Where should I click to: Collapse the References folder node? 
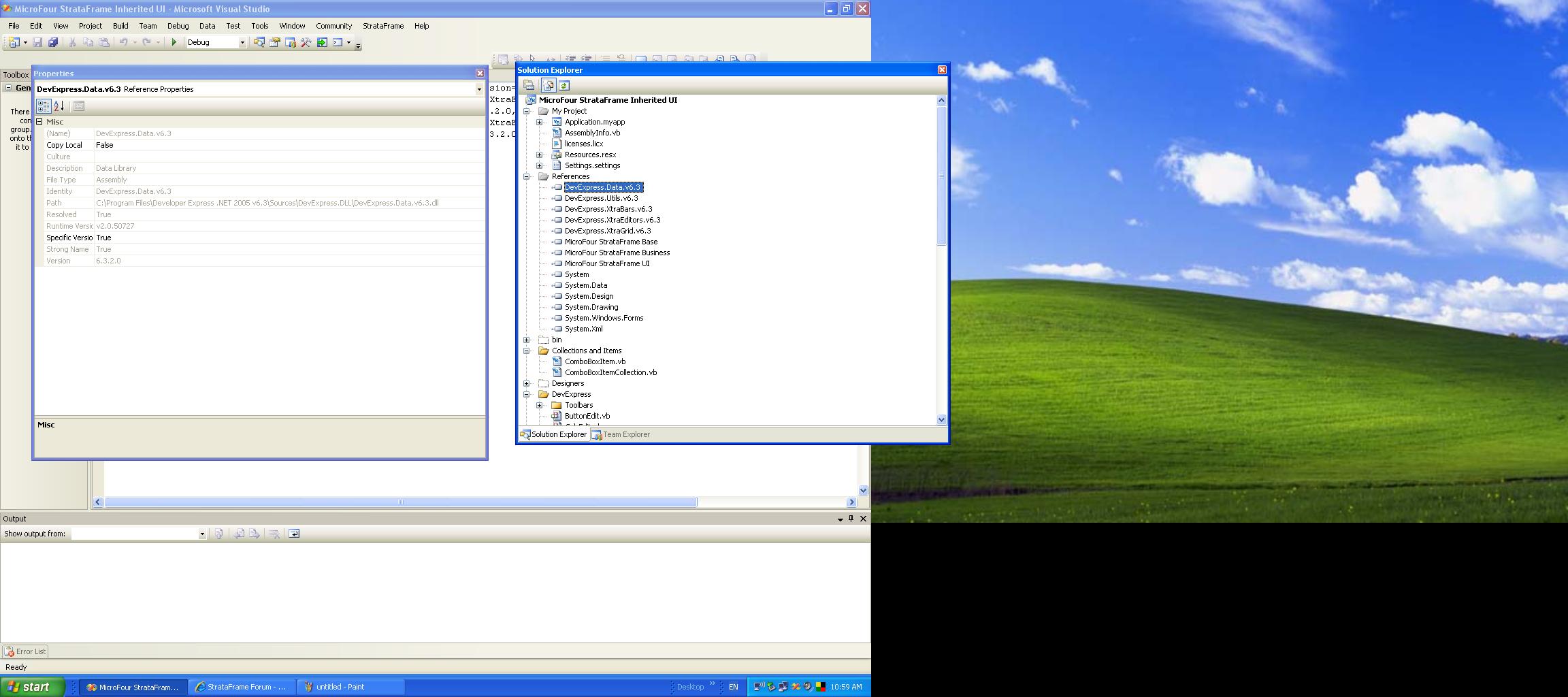527,176
